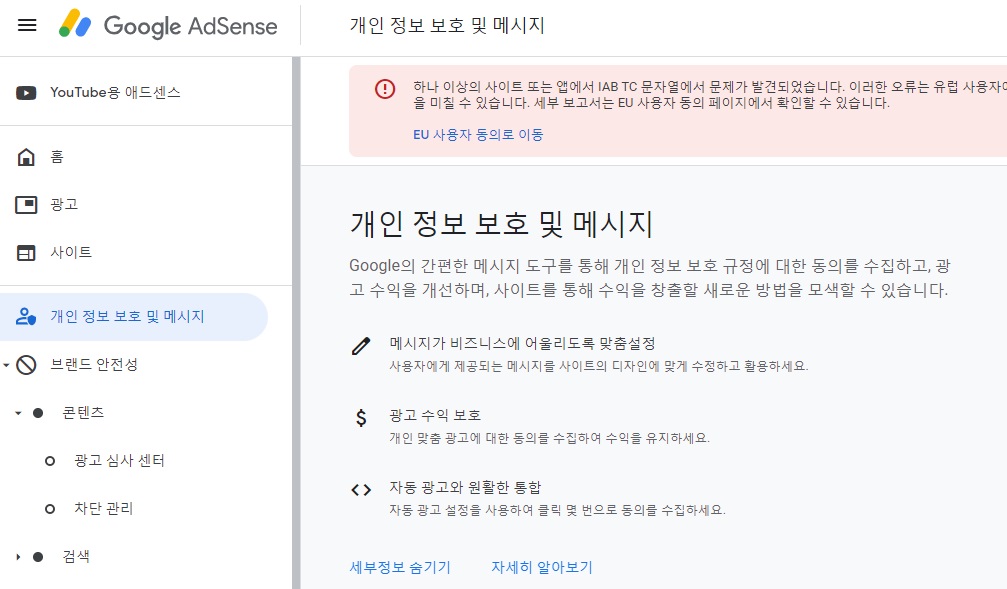The width and height of the screenshot is (1007, 589).
Task: Expand the 검색 subsection arrow
Action: pos(18,557)
